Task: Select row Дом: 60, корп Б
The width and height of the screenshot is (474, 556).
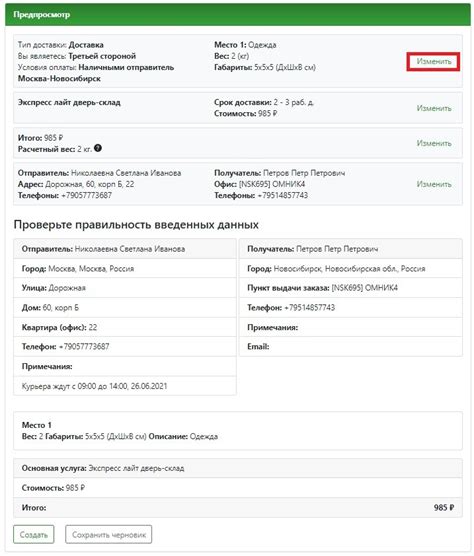Action: coord(125,307)
